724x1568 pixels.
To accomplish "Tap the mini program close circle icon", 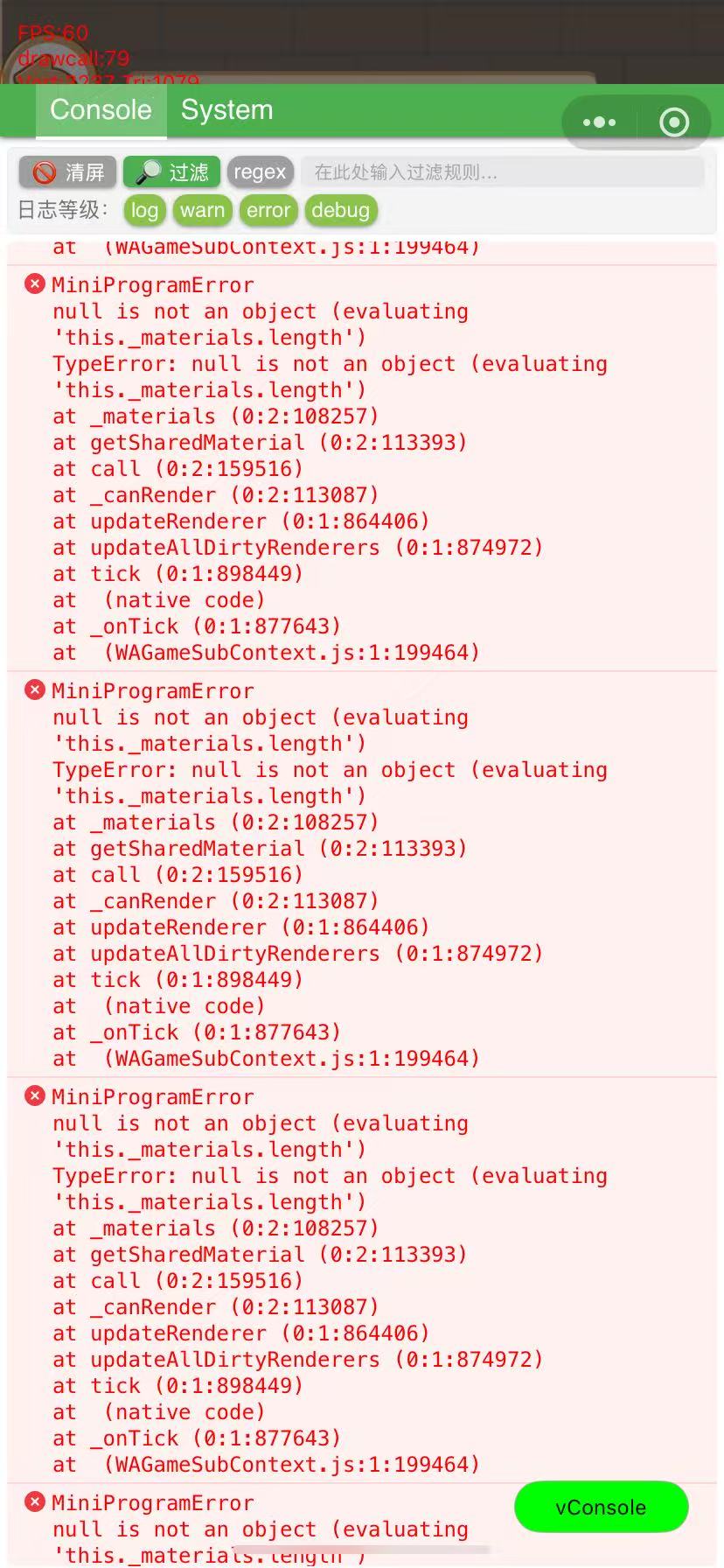I will click(673, 122).
